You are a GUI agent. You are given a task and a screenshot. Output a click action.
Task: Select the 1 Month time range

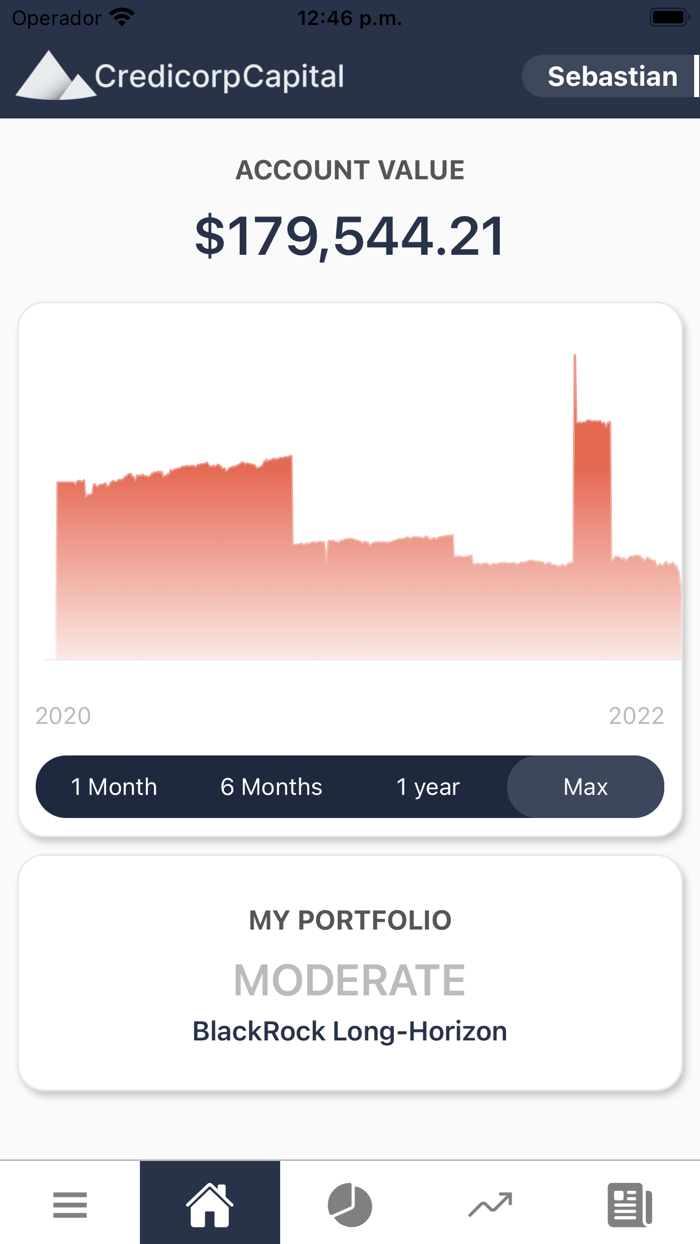(114, 787)
